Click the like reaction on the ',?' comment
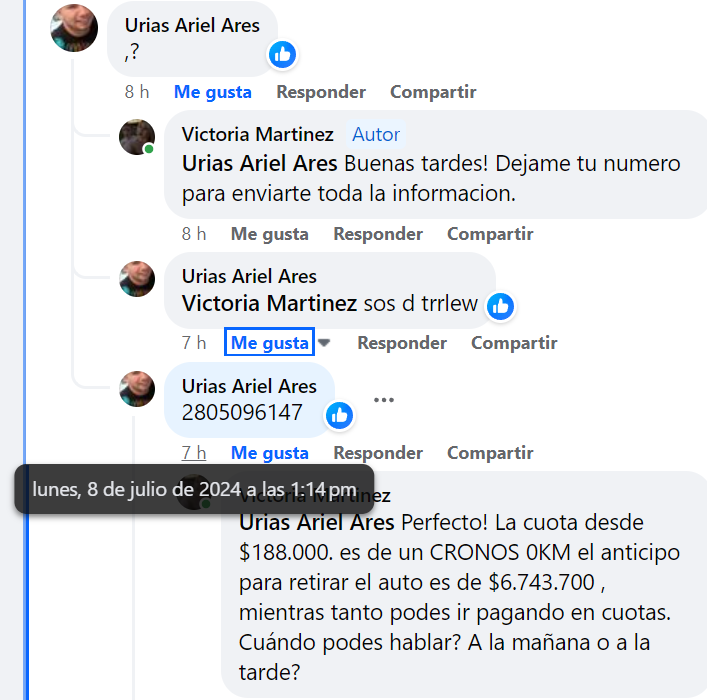The width and height of the screenshot is (707, 700). tap(282, 55)
